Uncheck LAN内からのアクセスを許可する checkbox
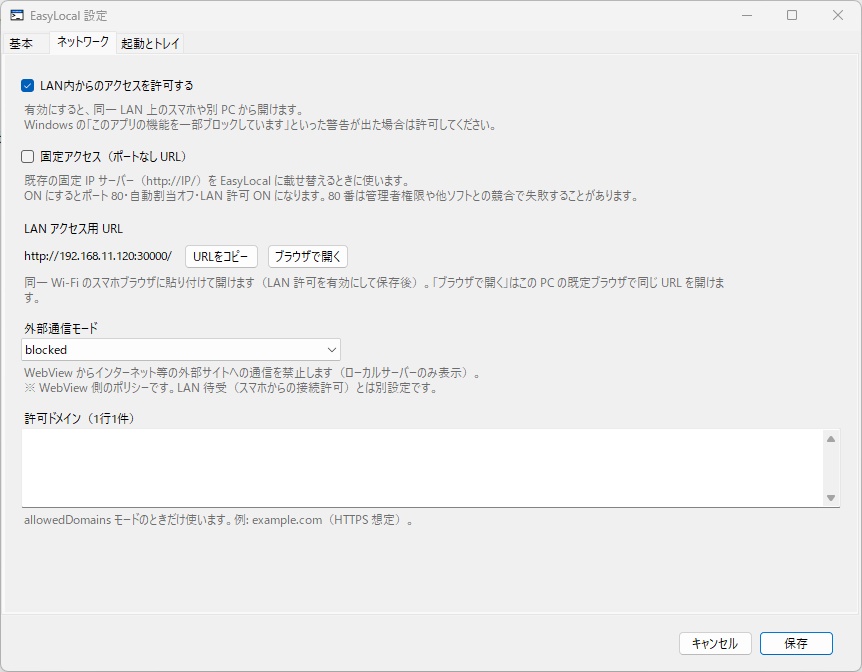 [x=27, y=85]
